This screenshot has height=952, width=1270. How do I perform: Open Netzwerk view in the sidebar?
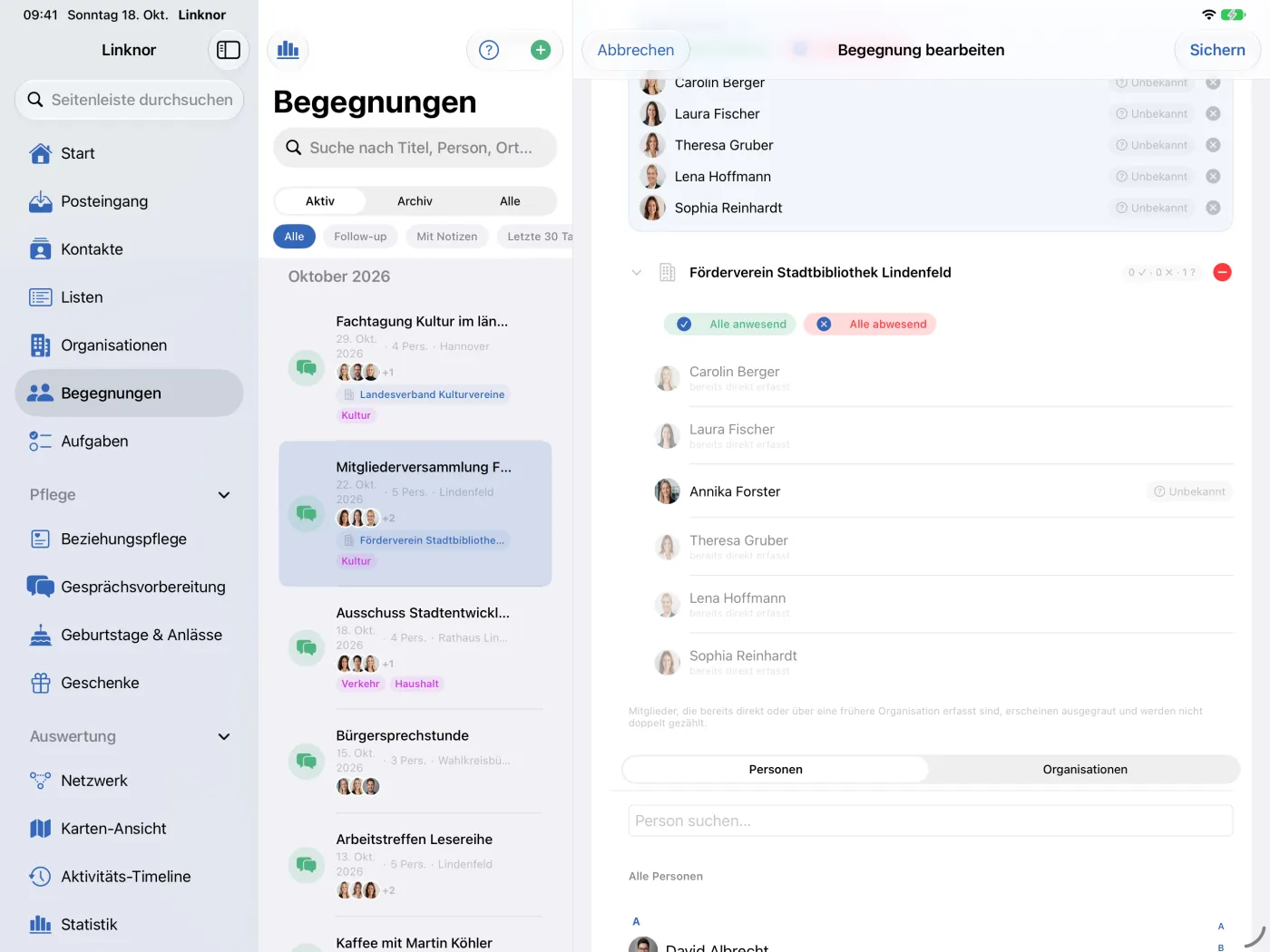coord(129,781)
